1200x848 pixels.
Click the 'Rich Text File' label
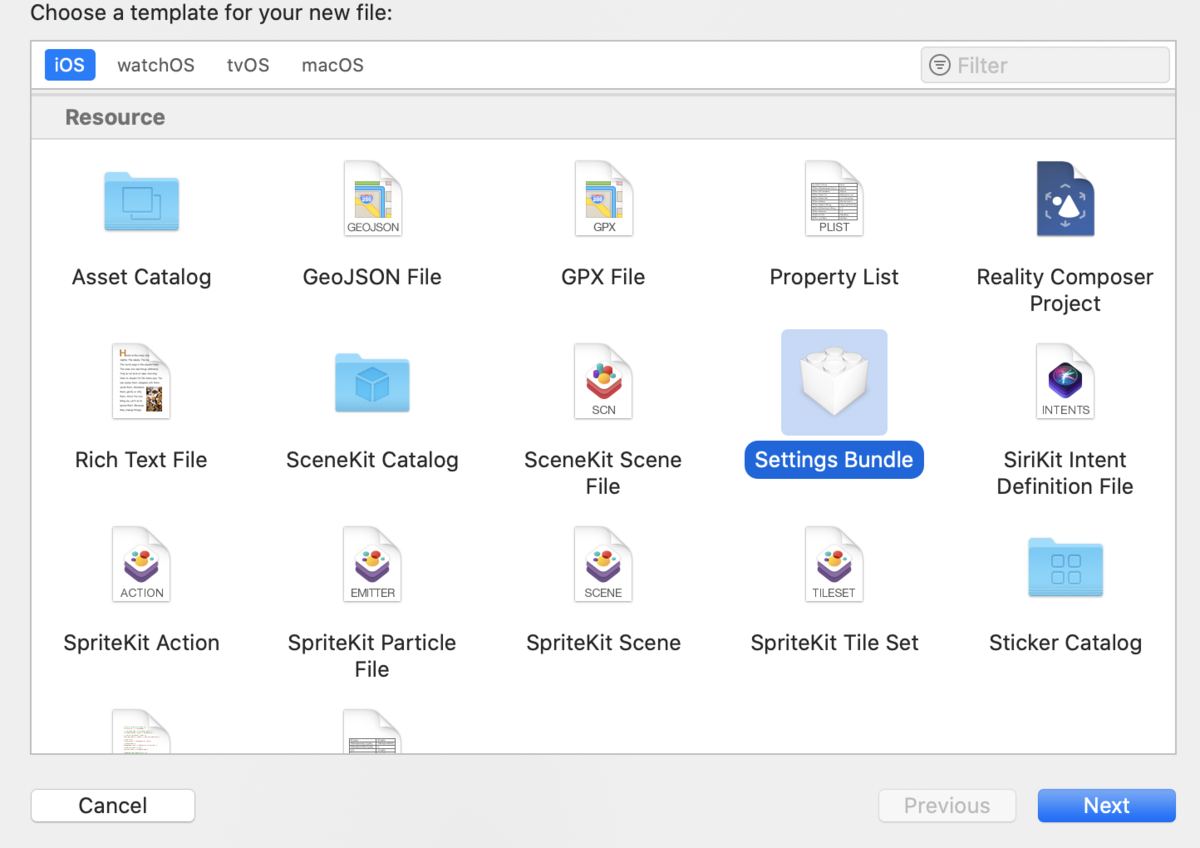tap(141, 460)
